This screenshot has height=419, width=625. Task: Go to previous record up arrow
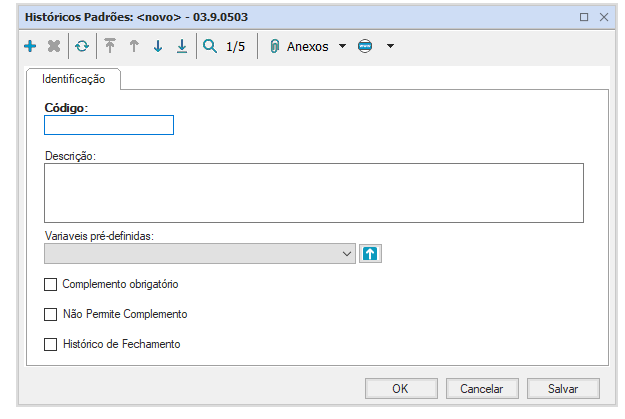(134, 46)
